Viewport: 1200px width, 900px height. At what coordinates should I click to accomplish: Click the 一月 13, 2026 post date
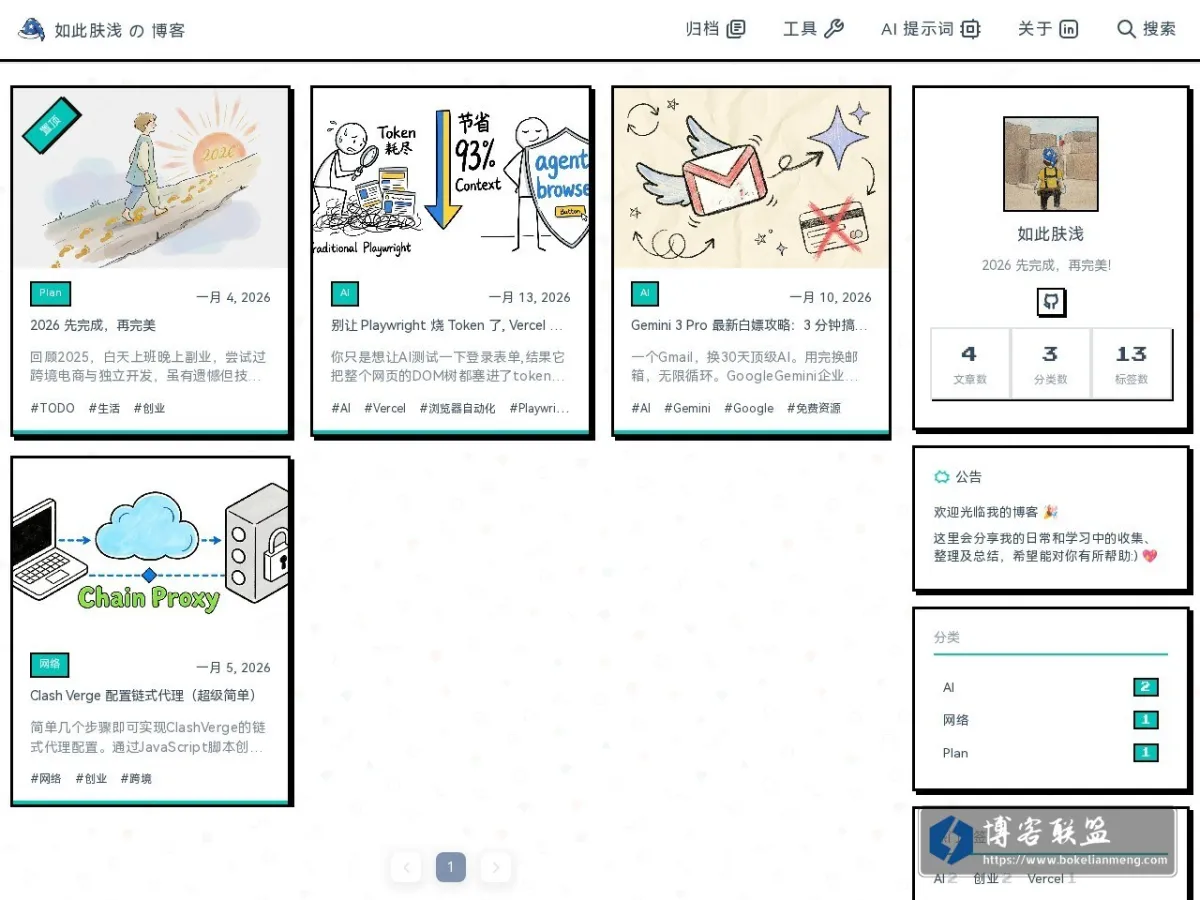529,297
